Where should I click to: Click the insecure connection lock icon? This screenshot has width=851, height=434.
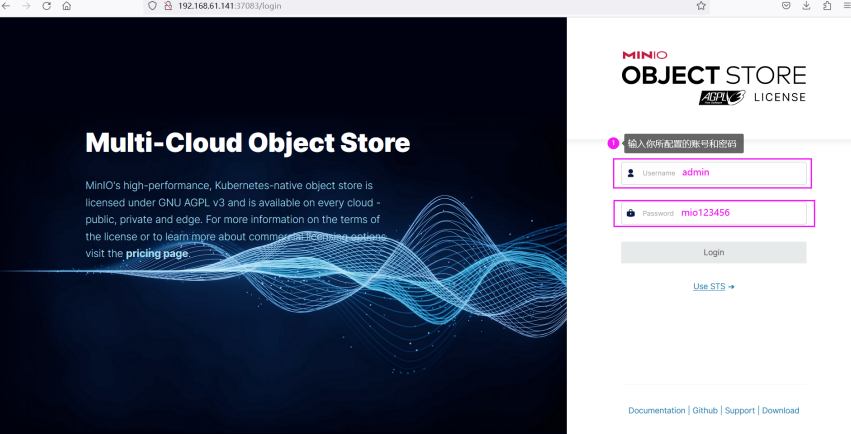point(168,6)
